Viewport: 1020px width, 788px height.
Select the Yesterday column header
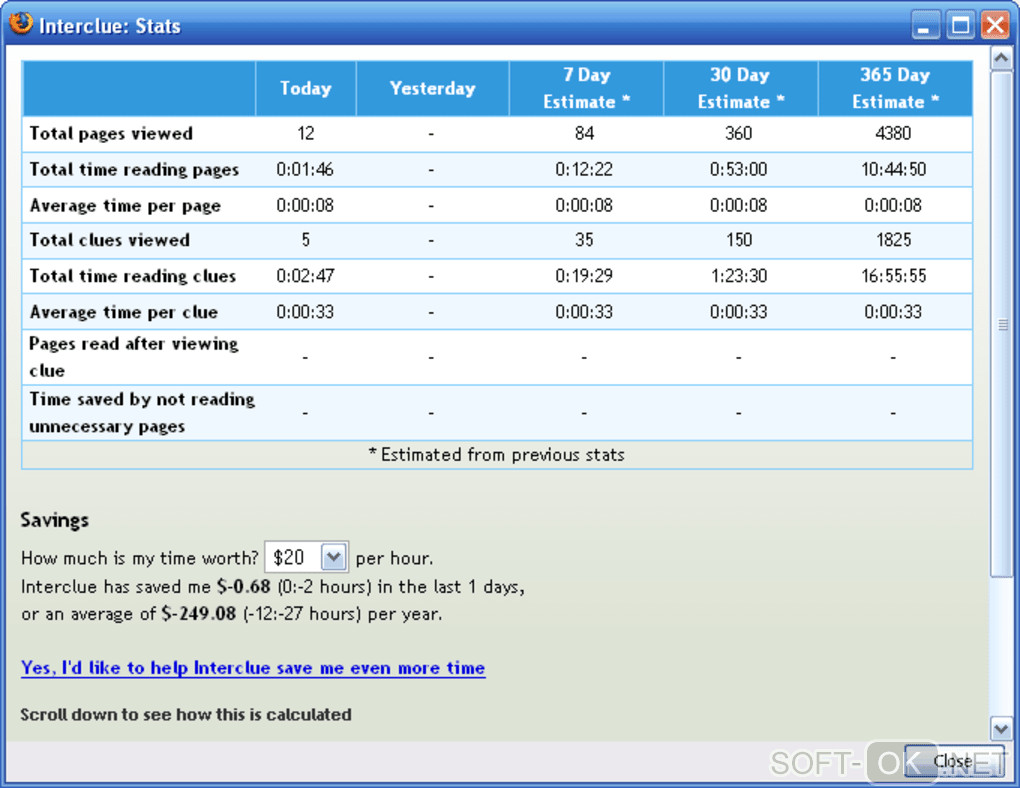coord(433,88)
